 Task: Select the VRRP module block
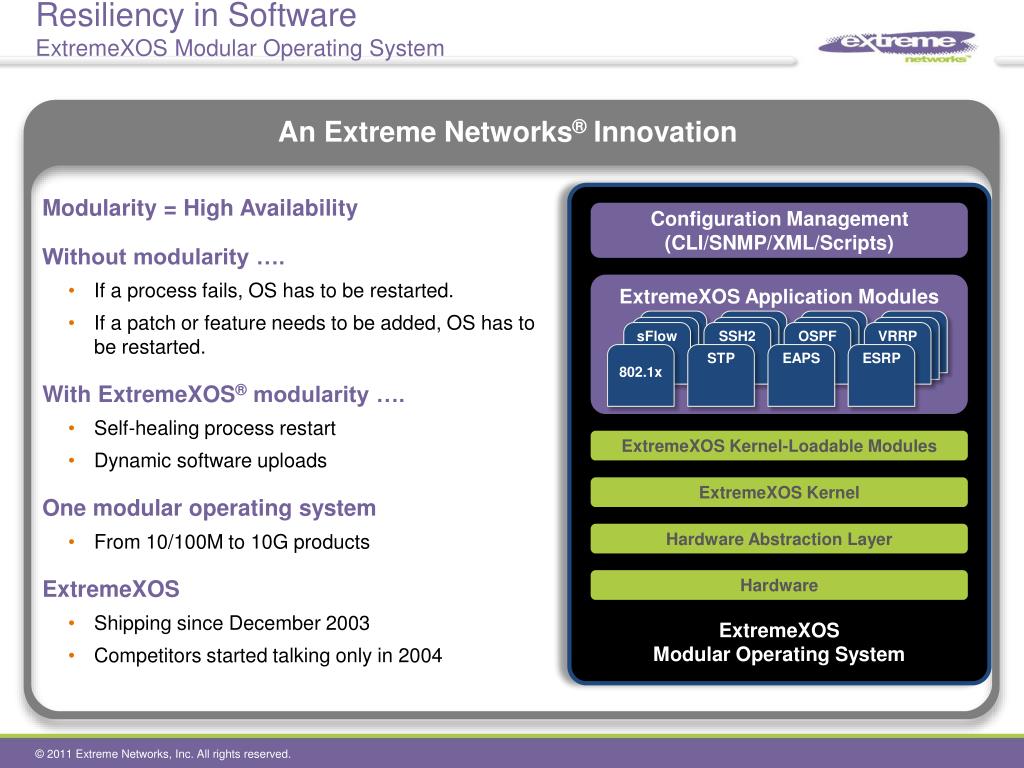point(897,336)
